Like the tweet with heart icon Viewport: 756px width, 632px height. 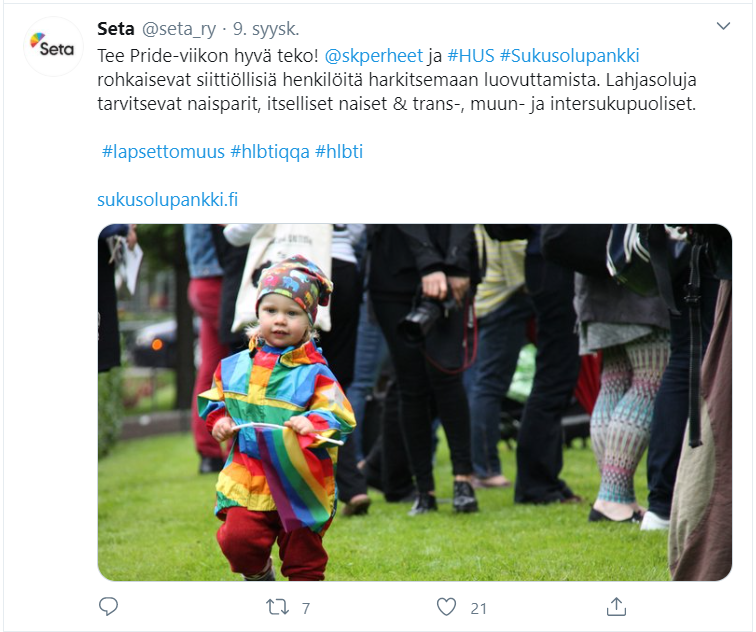[x=446, y=607]
